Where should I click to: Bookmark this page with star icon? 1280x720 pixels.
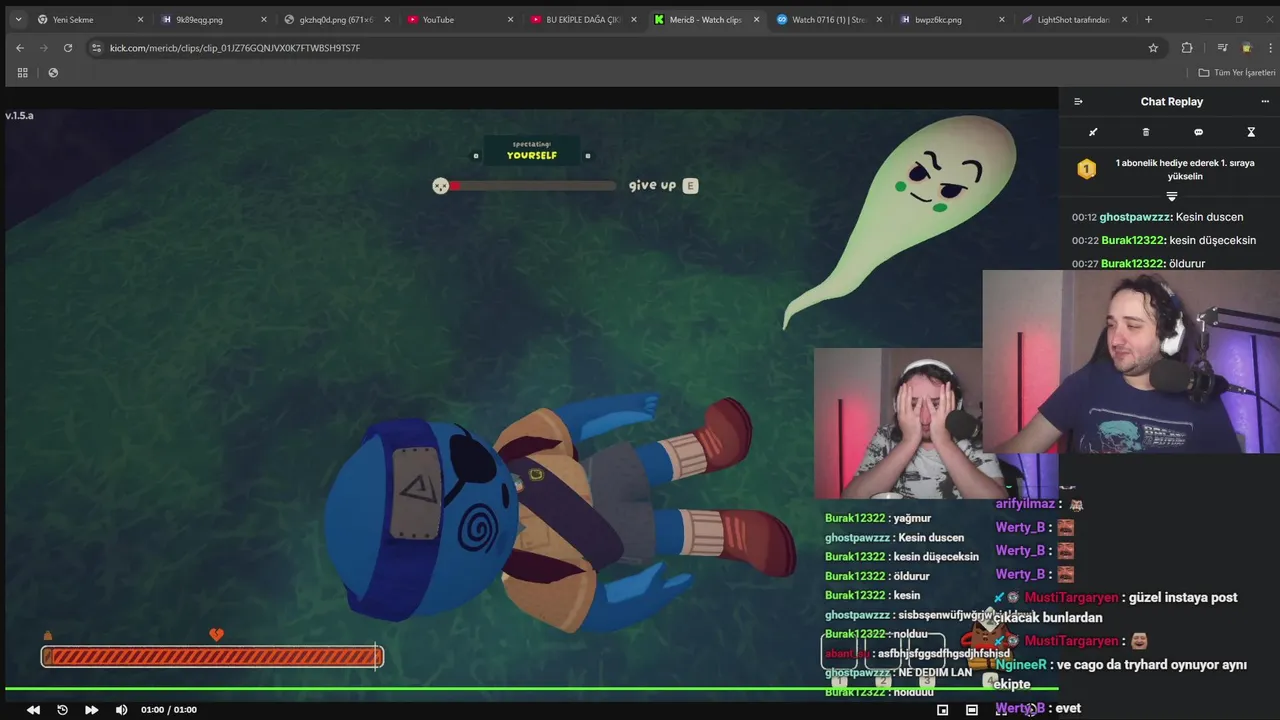[x=1153, y=47]
